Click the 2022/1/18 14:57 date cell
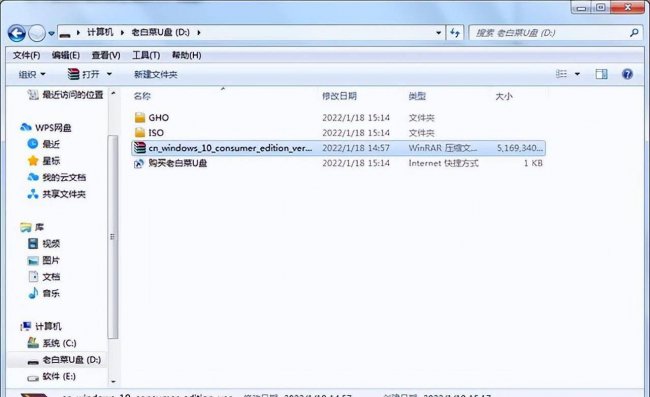The image size is (650, 397). tap(356, 148)
